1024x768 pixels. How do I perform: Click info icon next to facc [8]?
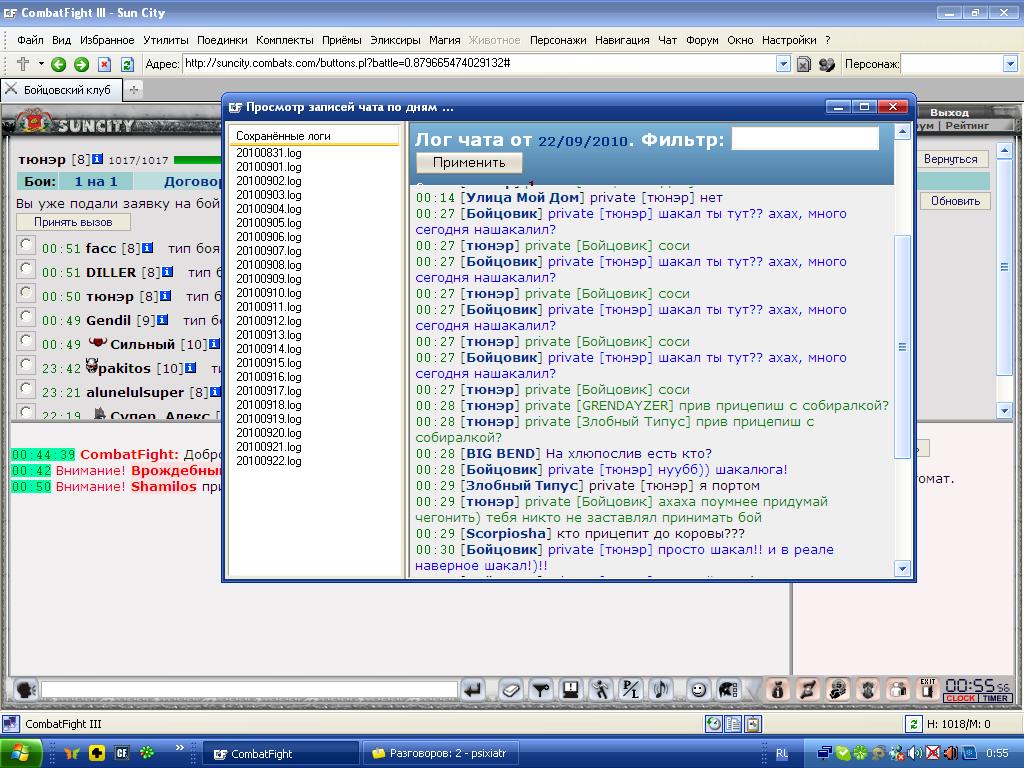point(148,248)
